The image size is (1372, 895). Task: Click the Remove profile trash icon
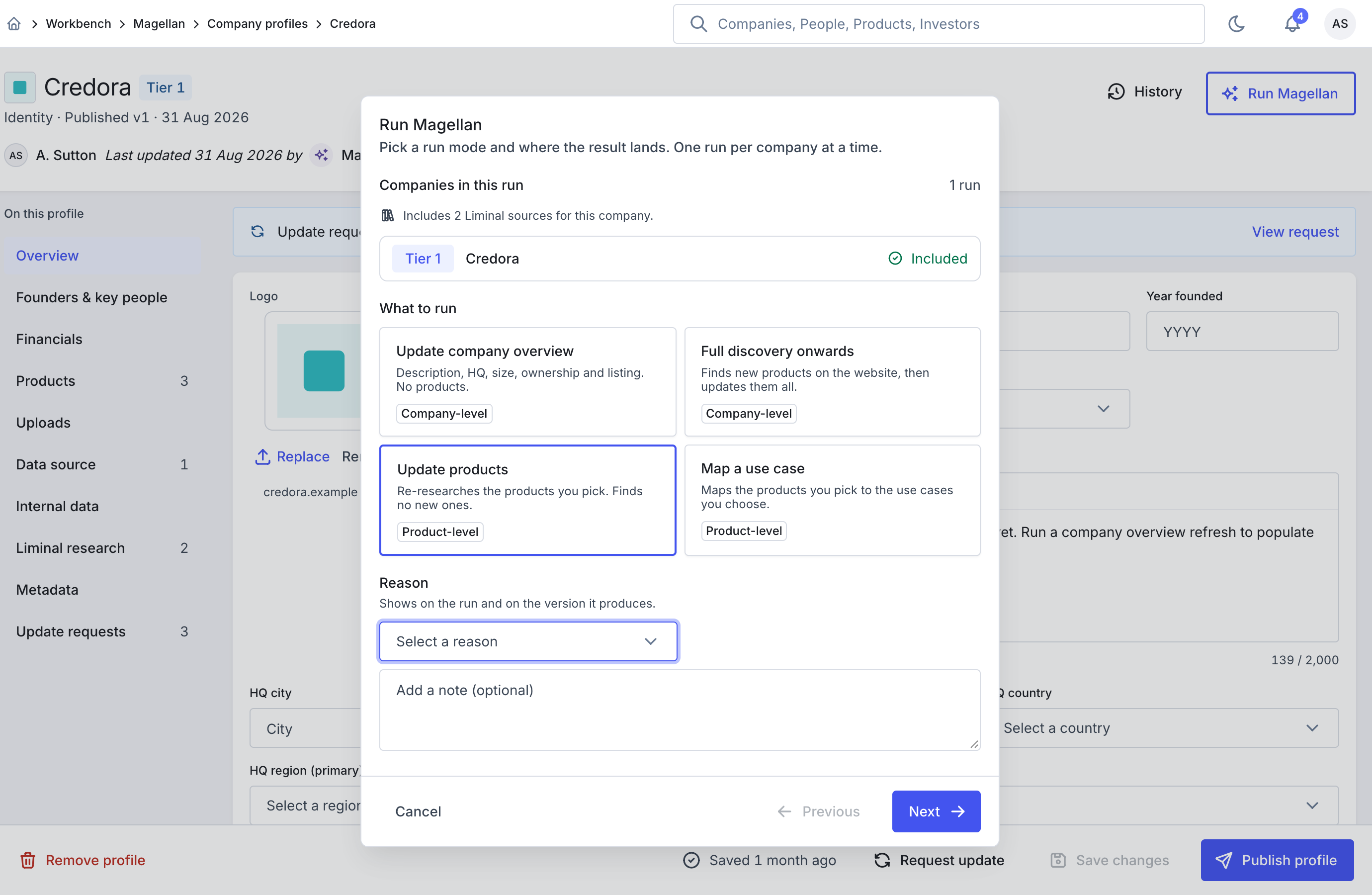point(28,860)
